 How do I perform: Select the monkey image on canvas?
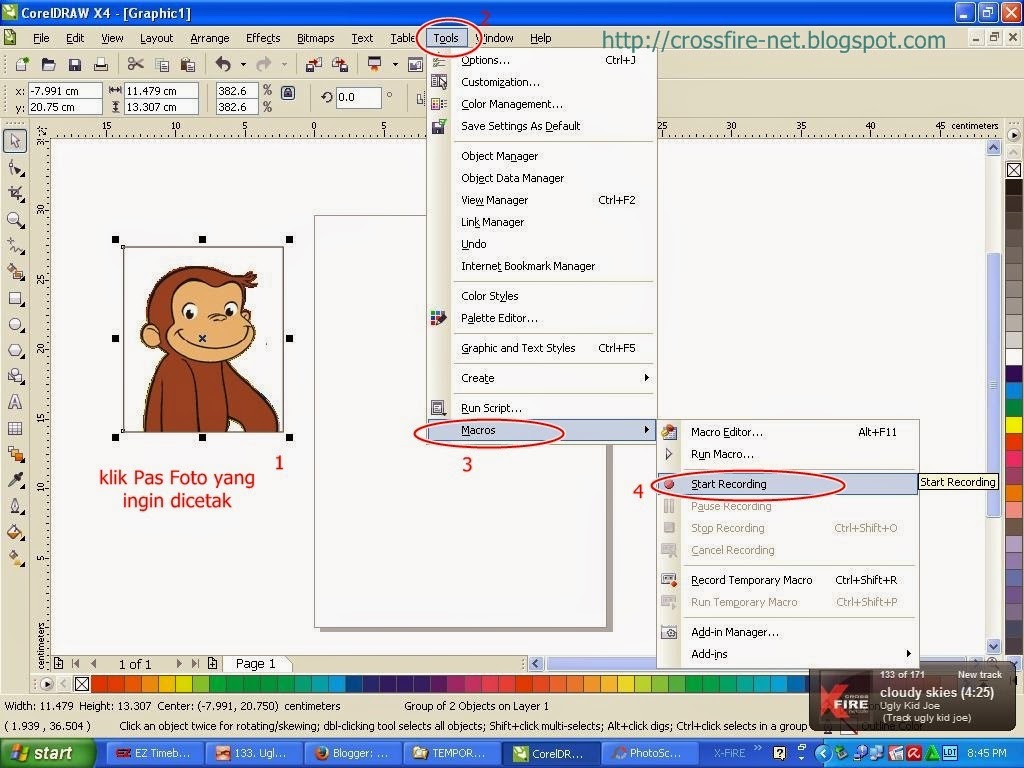click(203, 339)
